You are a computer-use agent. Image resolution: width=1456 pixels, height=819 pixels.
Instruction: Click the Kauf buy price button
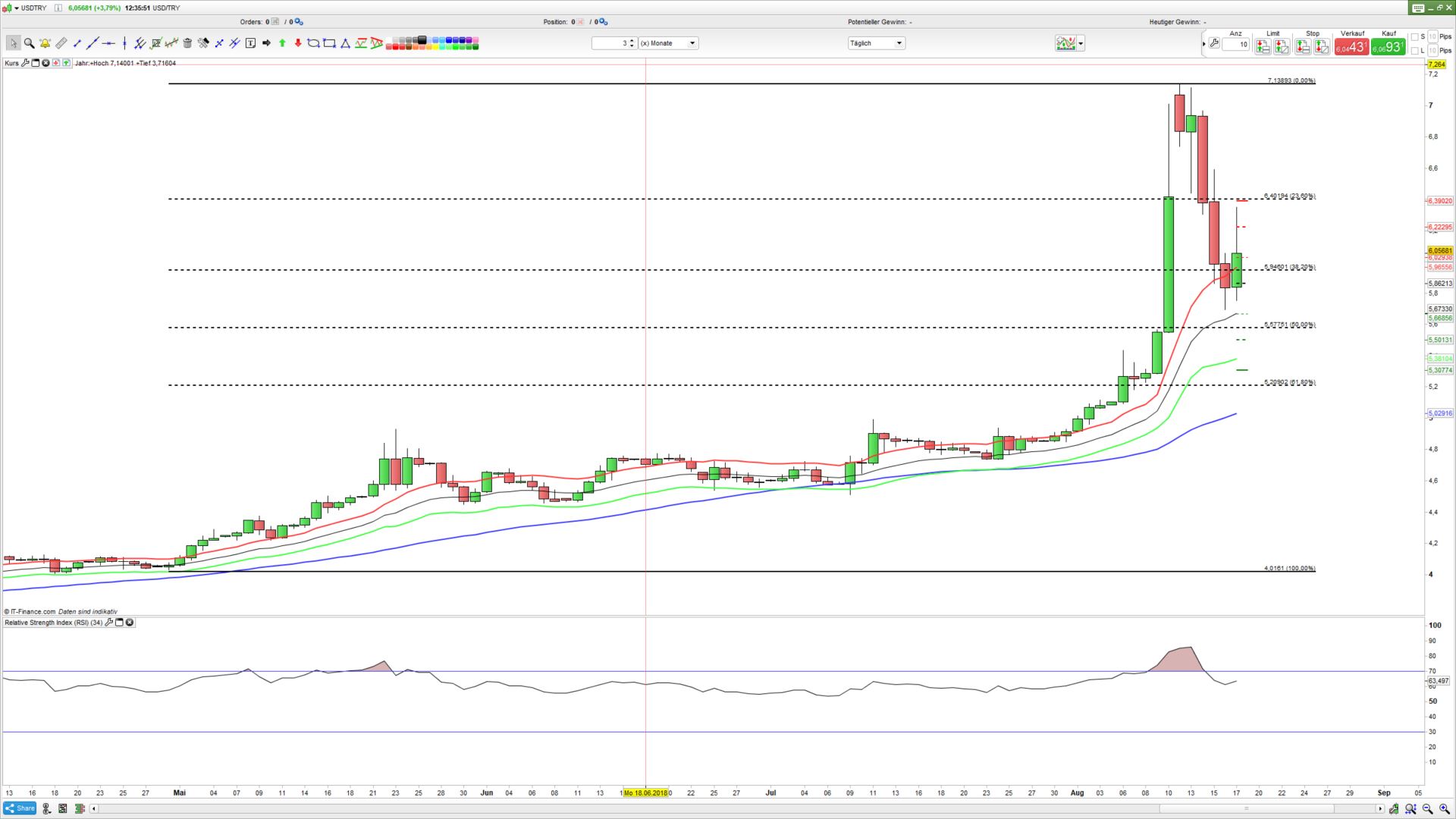pyautogui.click(x=1389, y=47)
